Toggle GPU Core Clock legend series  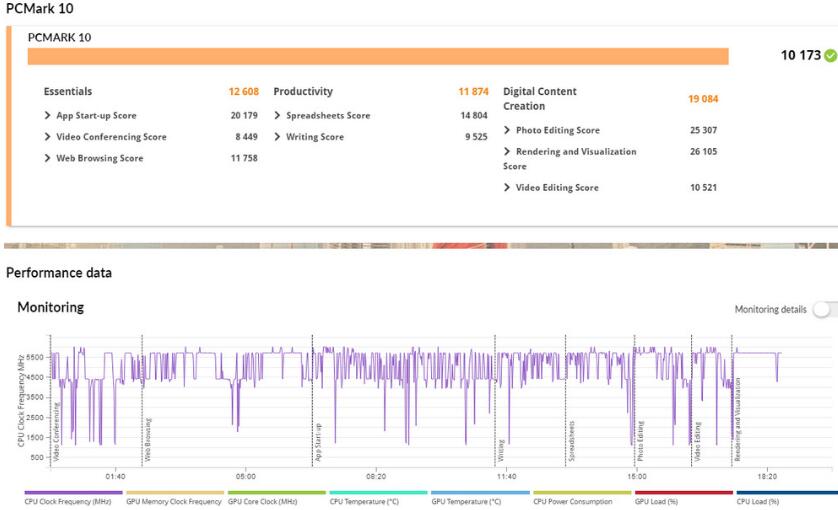[263, 502]
